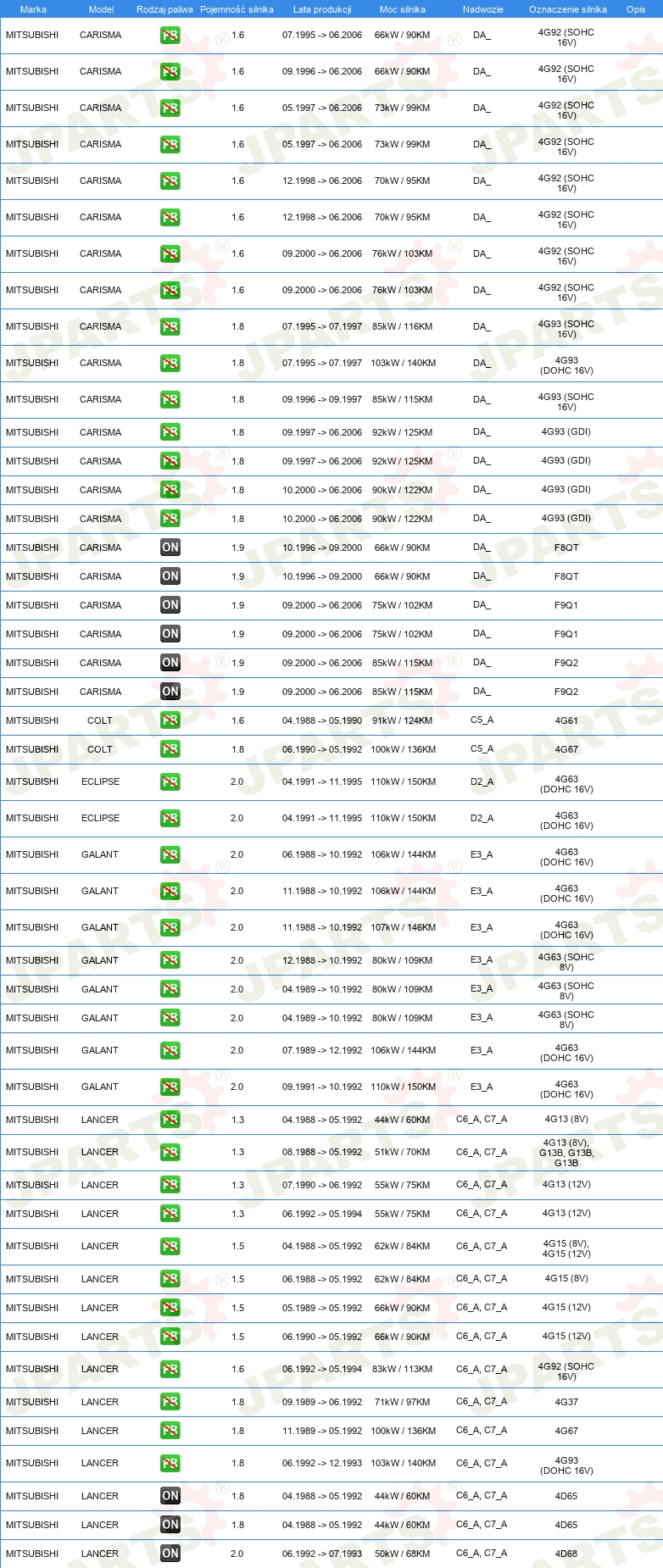663x1568 pixels.
Task: Click 4G93 (DOHC 16V) cell in LANCER row
Action: click(566, 1465)
